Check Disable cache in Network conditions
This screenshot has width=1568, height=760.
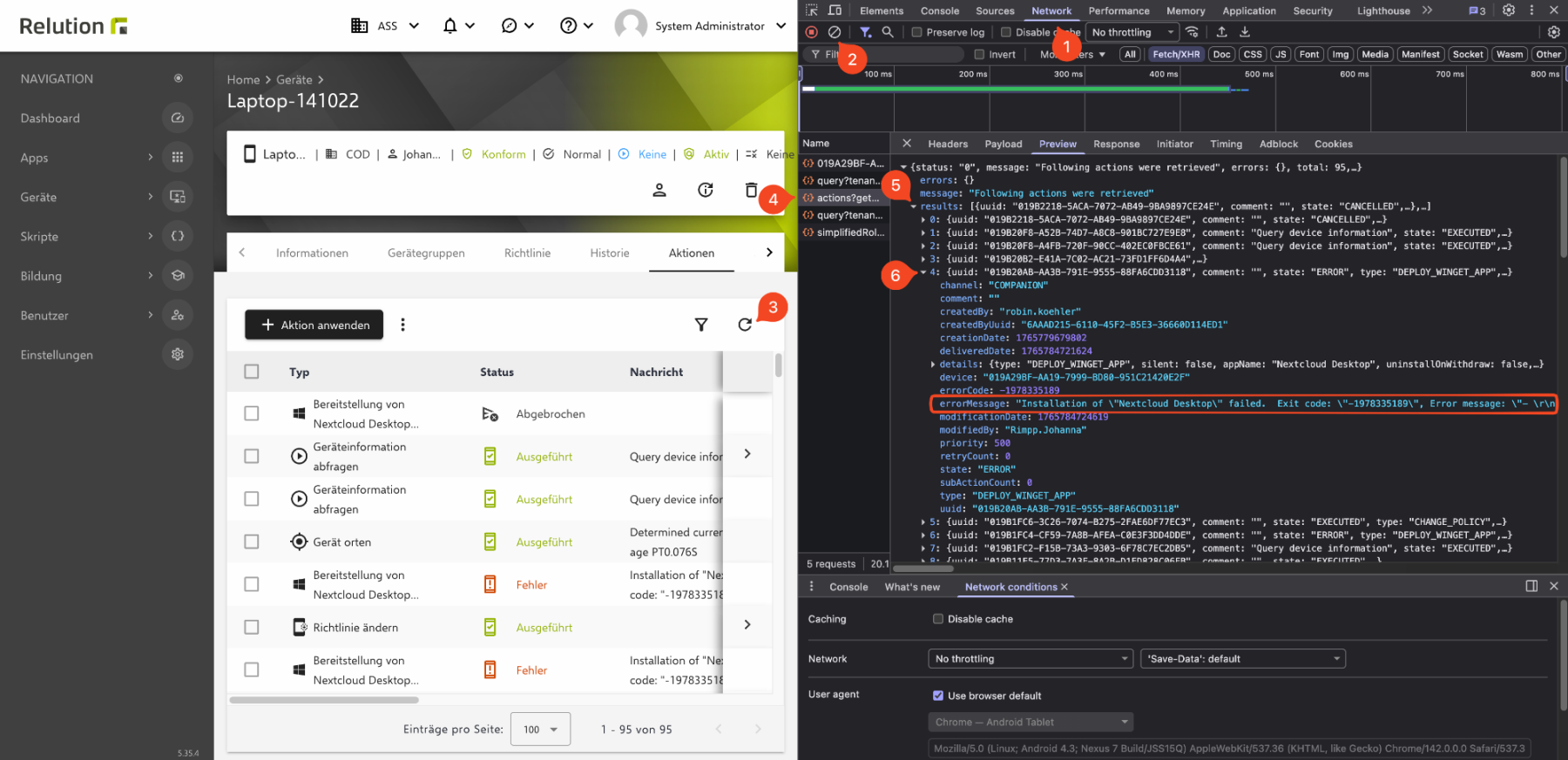tap(938, 619)
